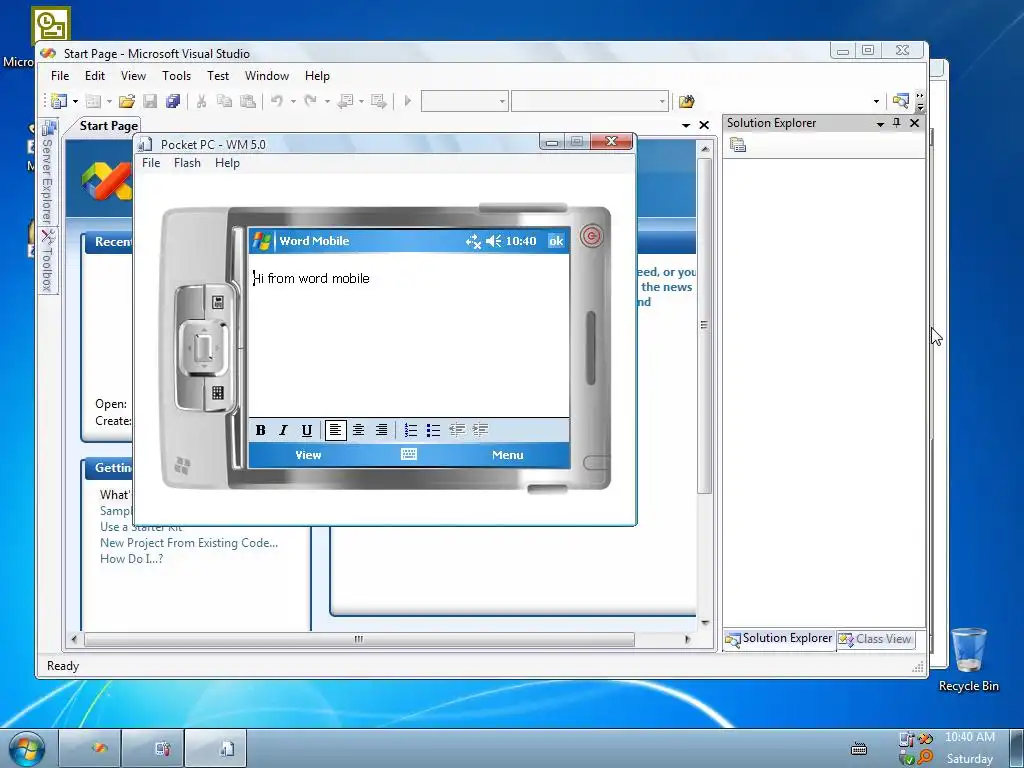Click the emulator's calendar hardware button
1024x768 pixels.
click(218, 302)
